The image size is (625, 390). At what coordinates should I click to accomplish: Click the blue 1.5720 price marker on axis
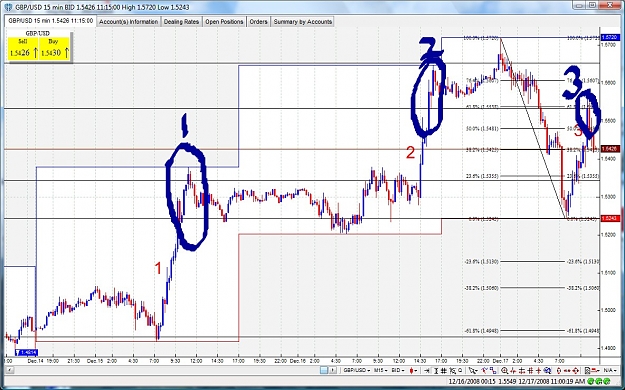[610, 37]
